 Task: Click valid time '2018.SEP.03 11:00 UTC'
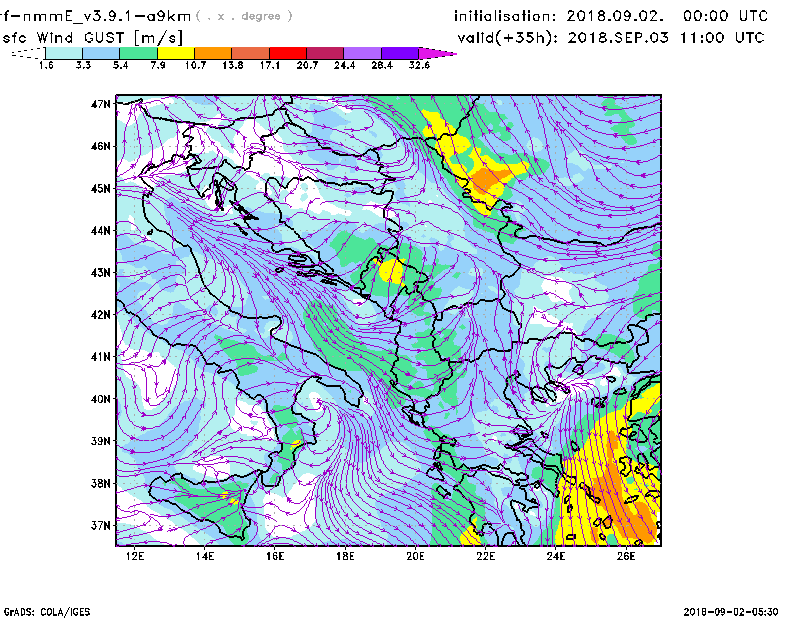[666, 38]
